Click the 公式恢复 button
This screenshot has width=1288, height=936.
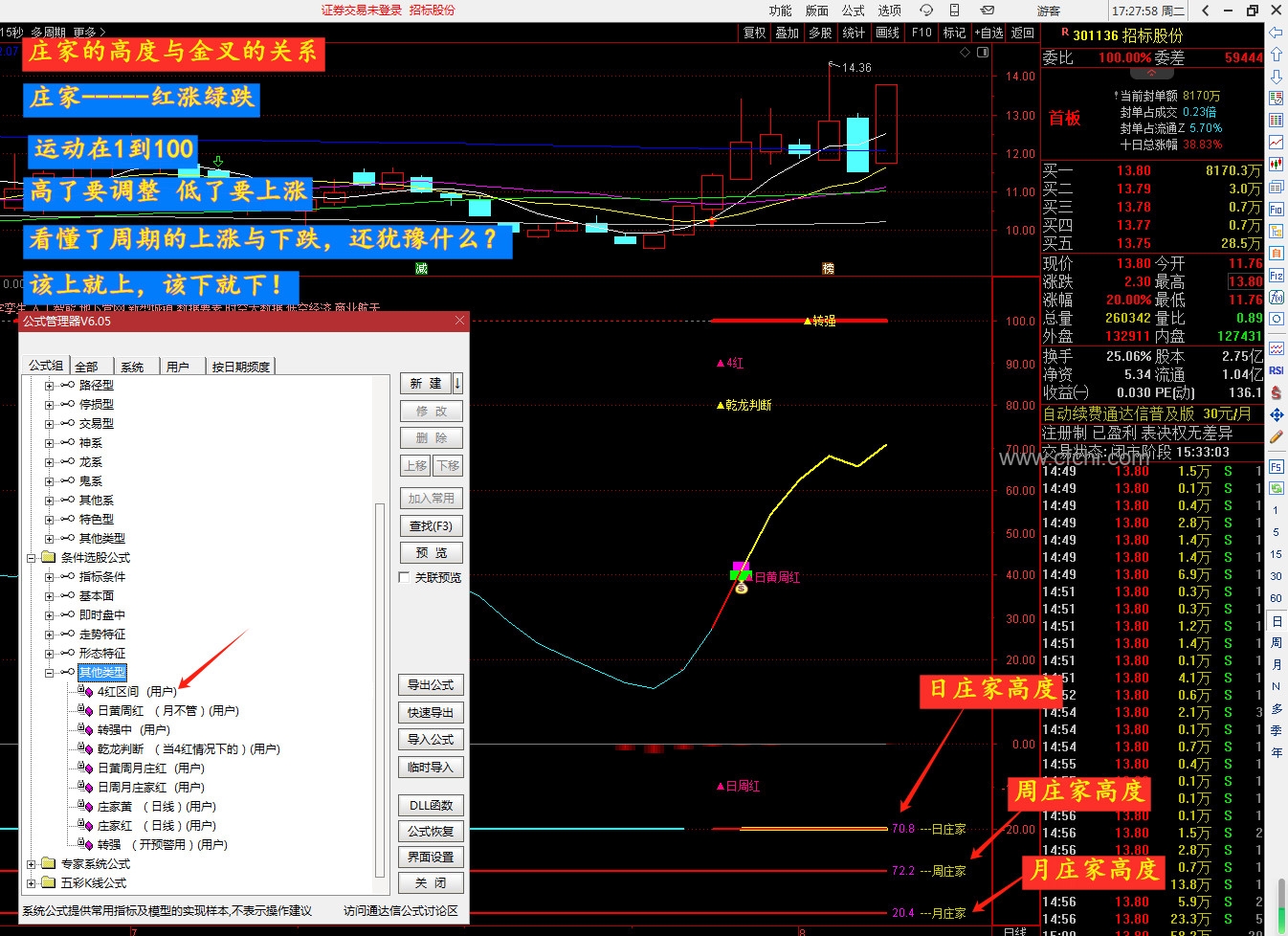pyautogui.click(x=431, y=831)
